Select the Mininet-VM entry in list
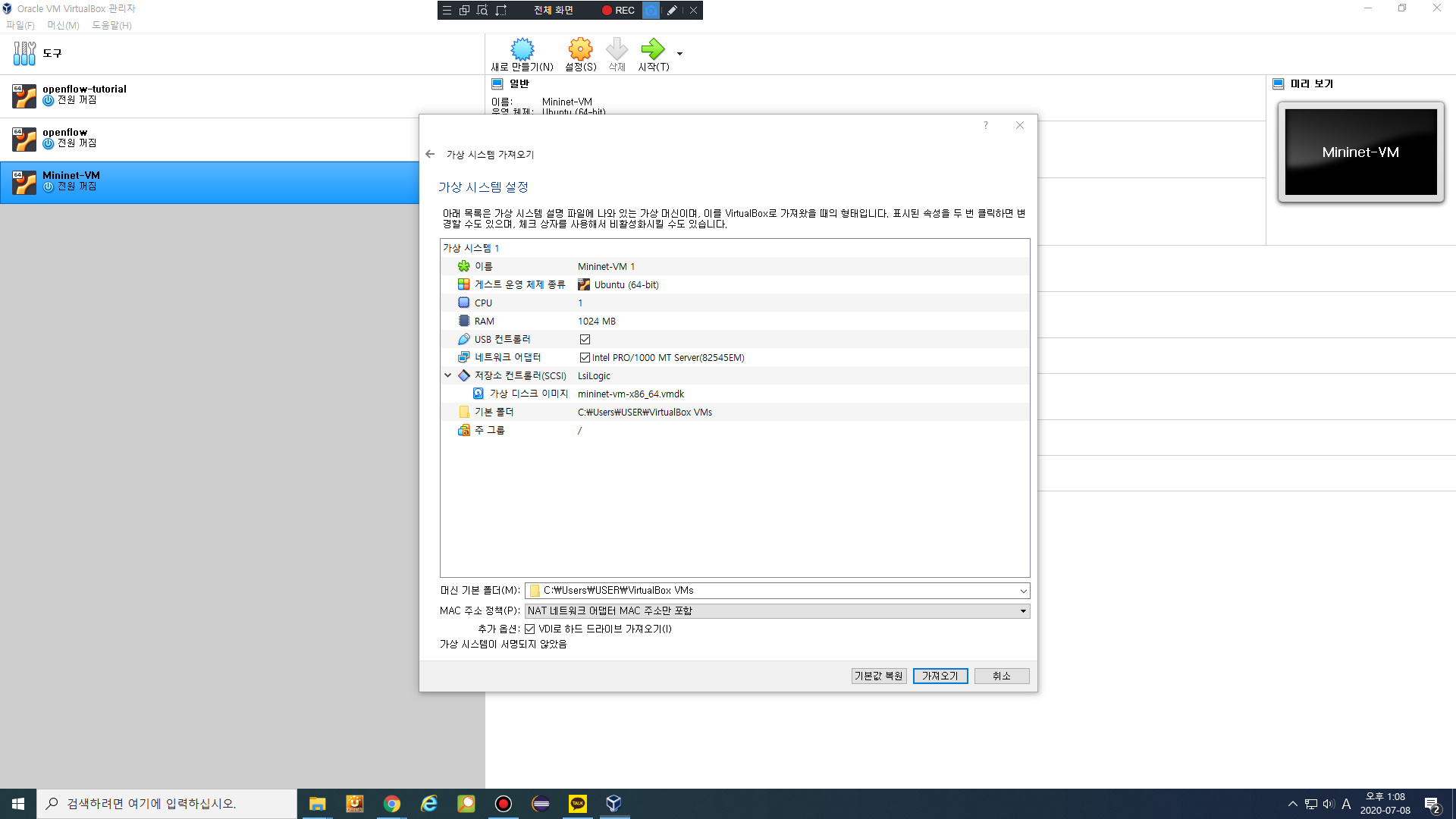 (x=209, y=183)
